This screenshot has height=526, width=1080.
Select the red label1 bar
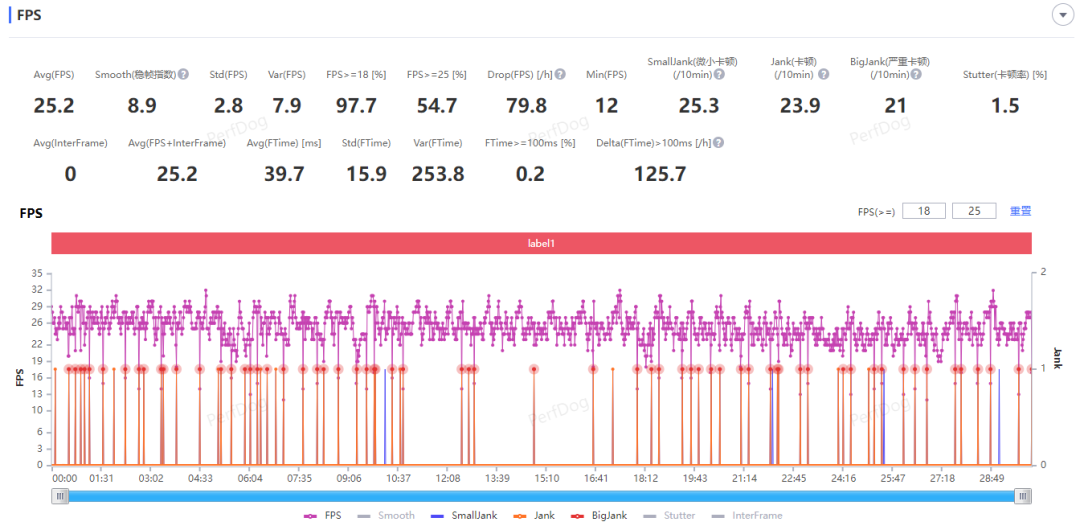tap(541, 243)
